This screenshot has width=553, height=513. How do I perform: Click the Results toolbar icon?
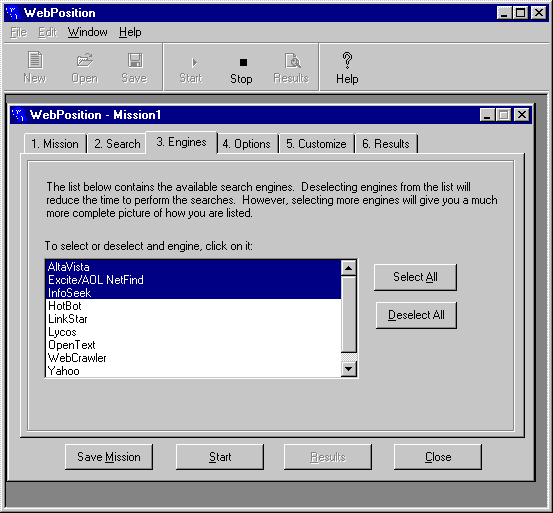292,60
